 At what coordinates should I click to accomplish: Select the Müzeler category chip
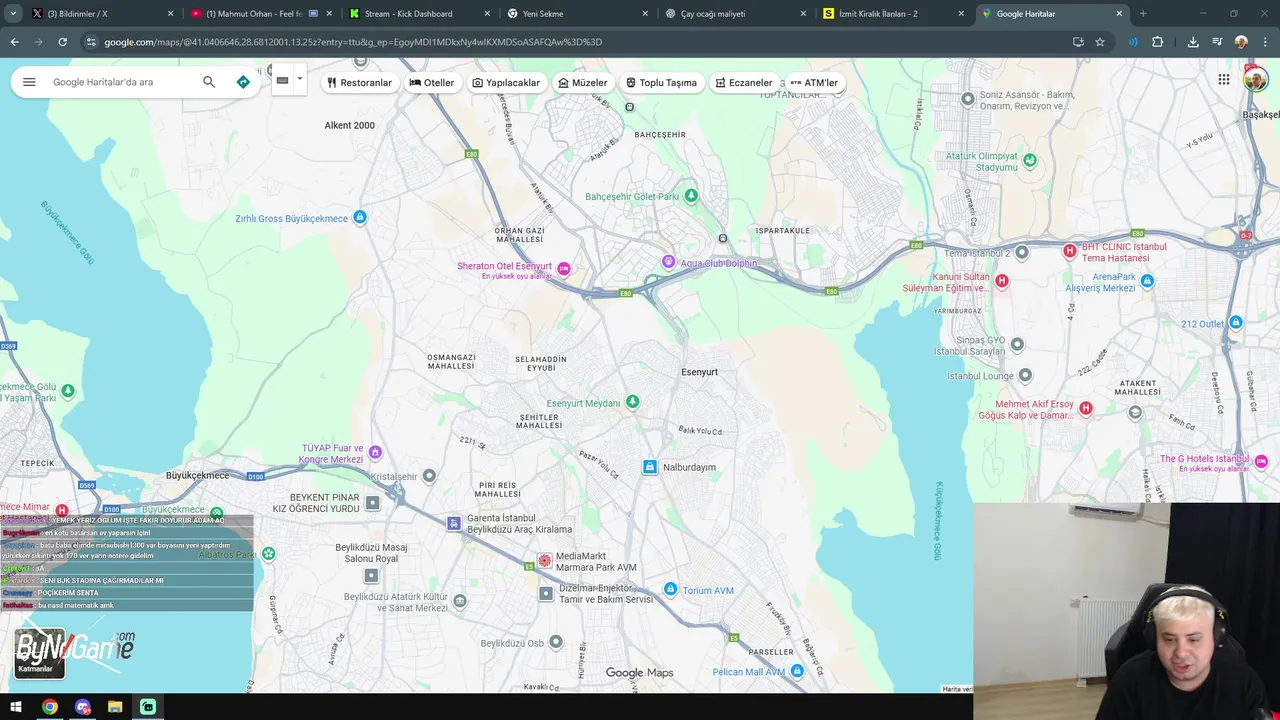pos(582,83)
